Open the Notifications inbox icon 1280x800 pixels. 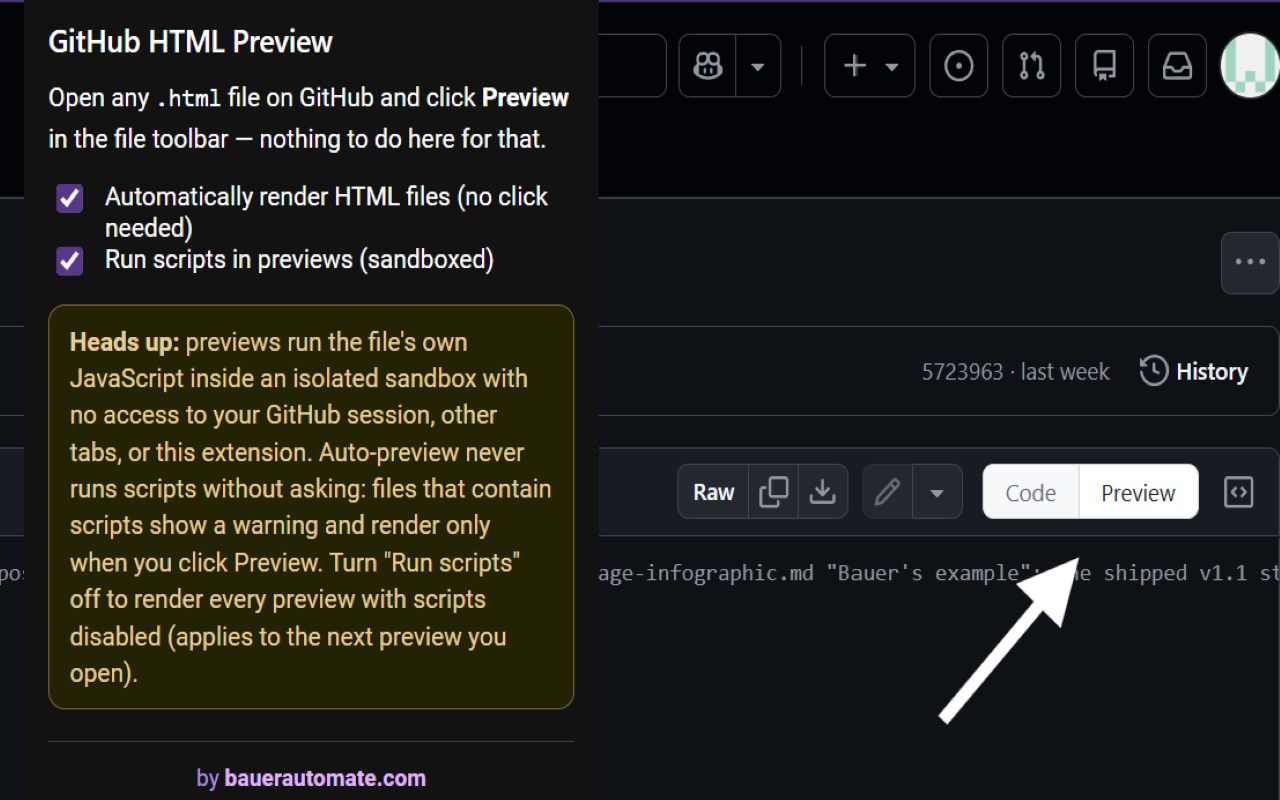click(1177, 66)
